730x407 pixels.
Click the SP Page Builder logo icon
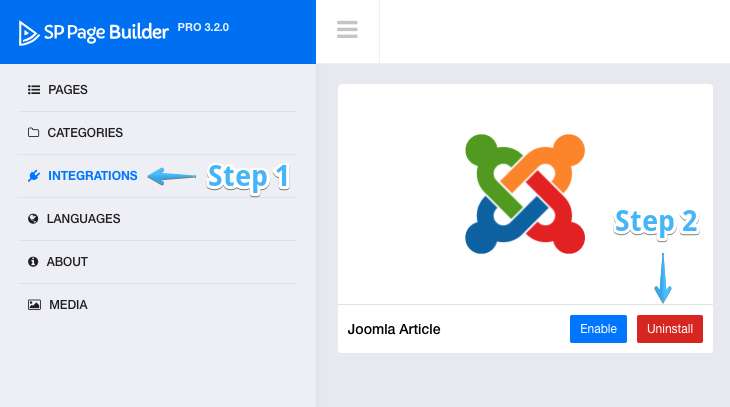pos(28,33)
